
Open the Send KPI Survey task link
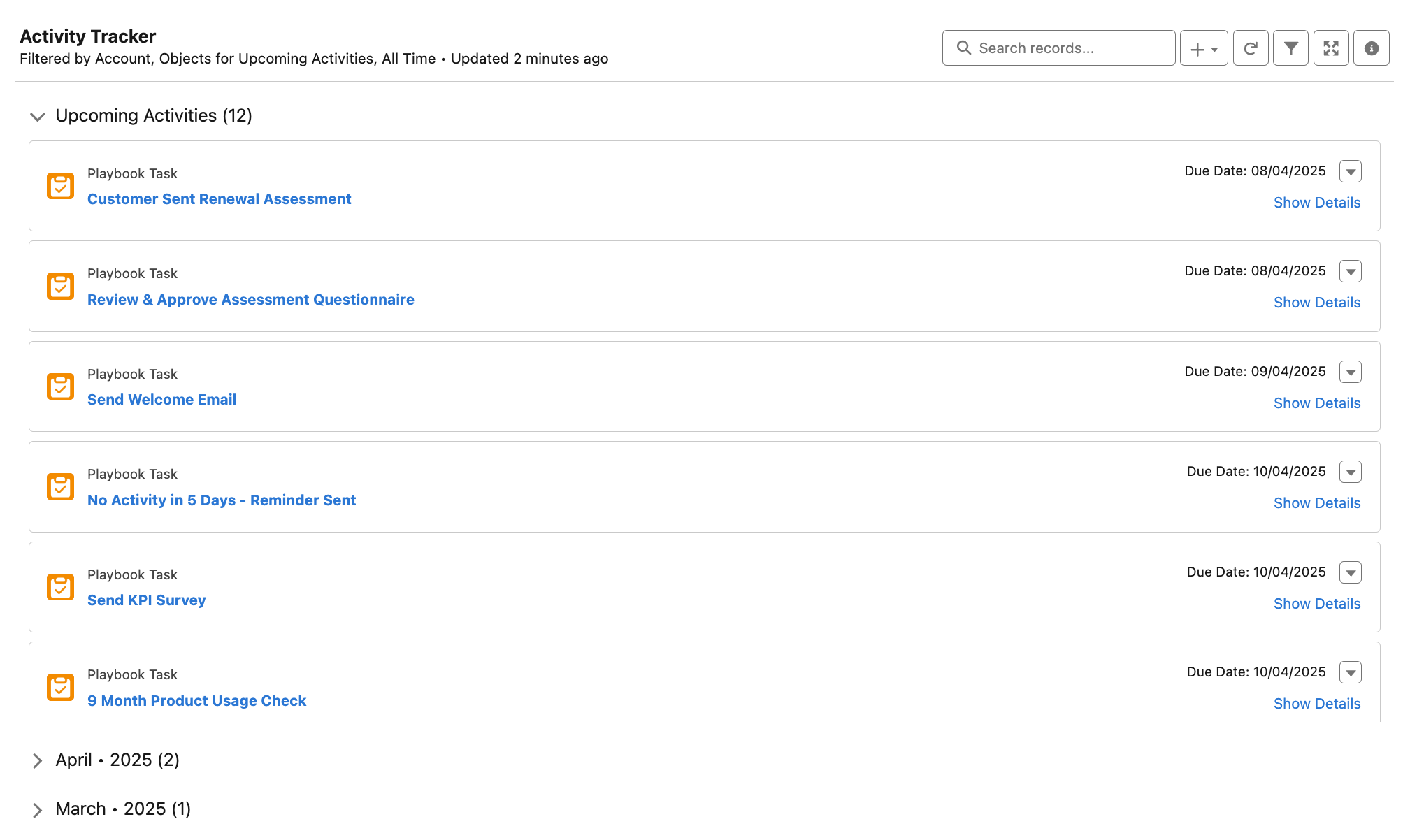coord(146,600)
